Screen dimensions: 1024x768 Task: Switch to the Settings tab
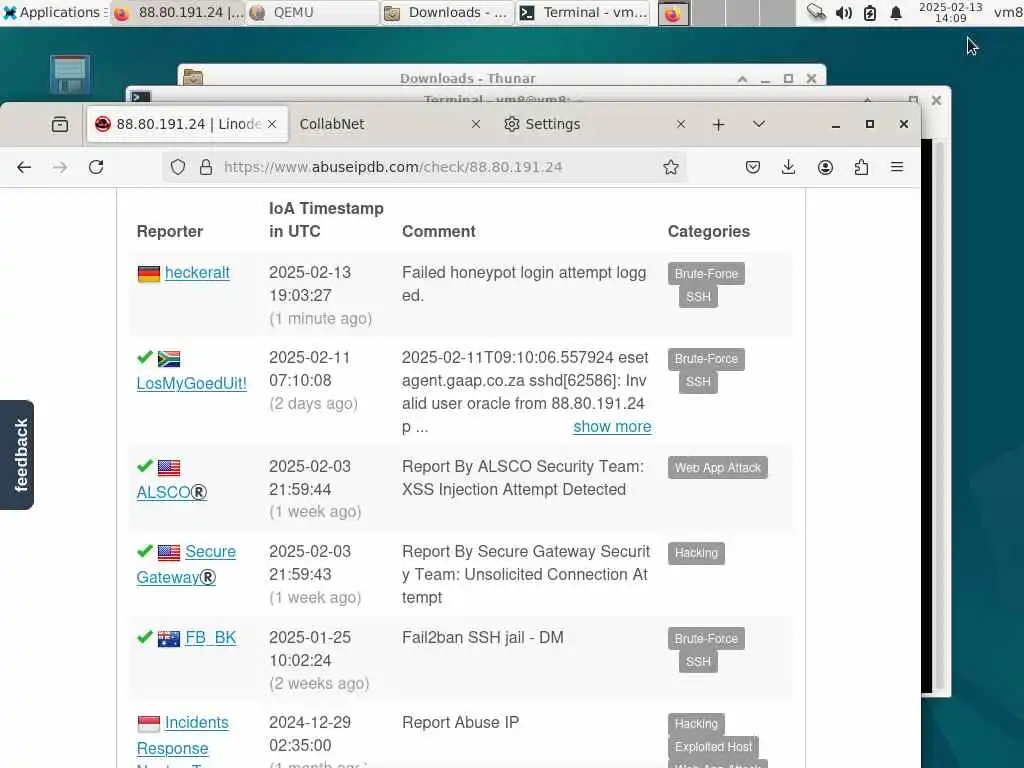594,124
